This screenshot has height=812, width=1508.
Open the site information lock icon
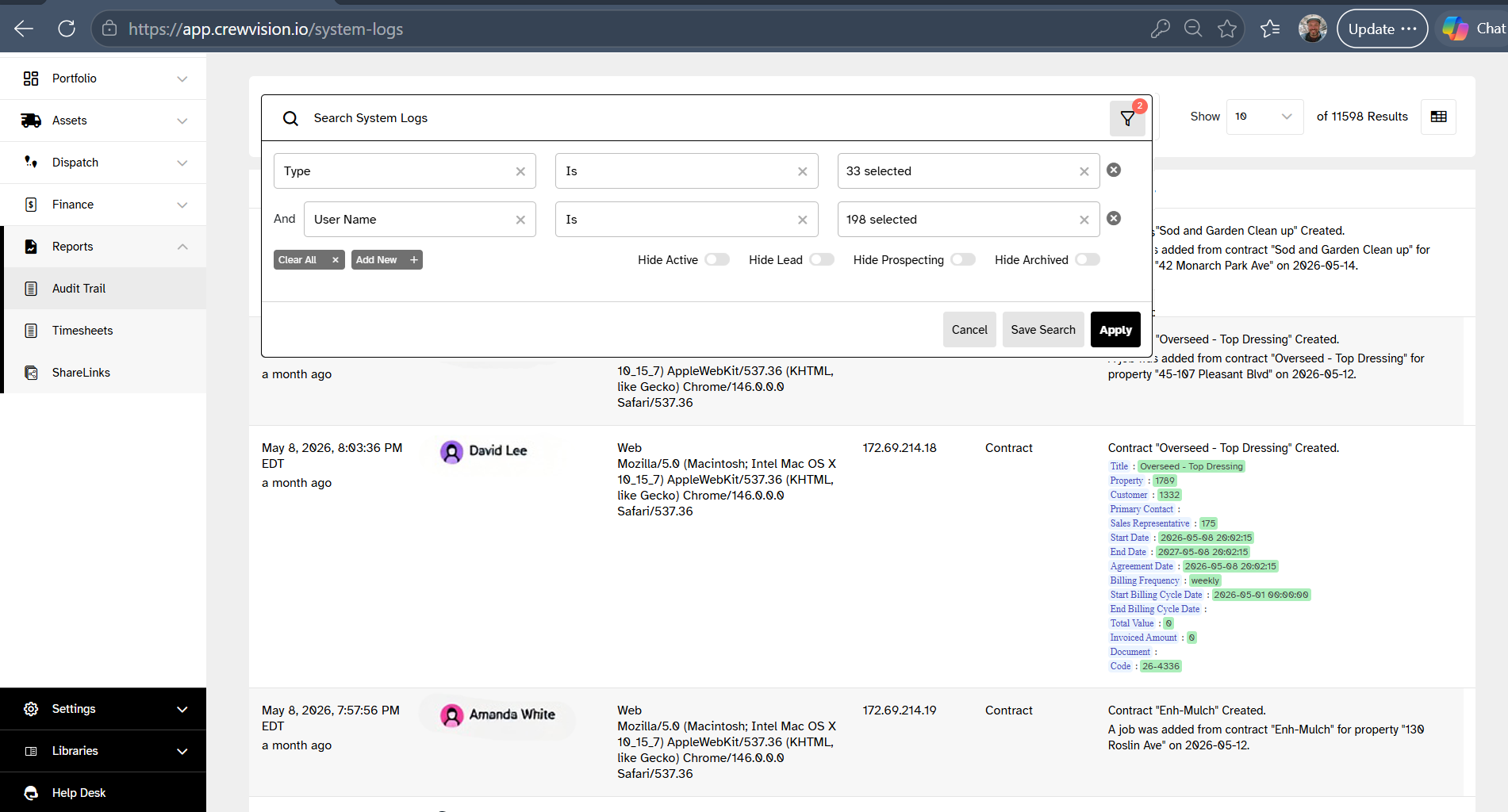(x=109, y=29)
